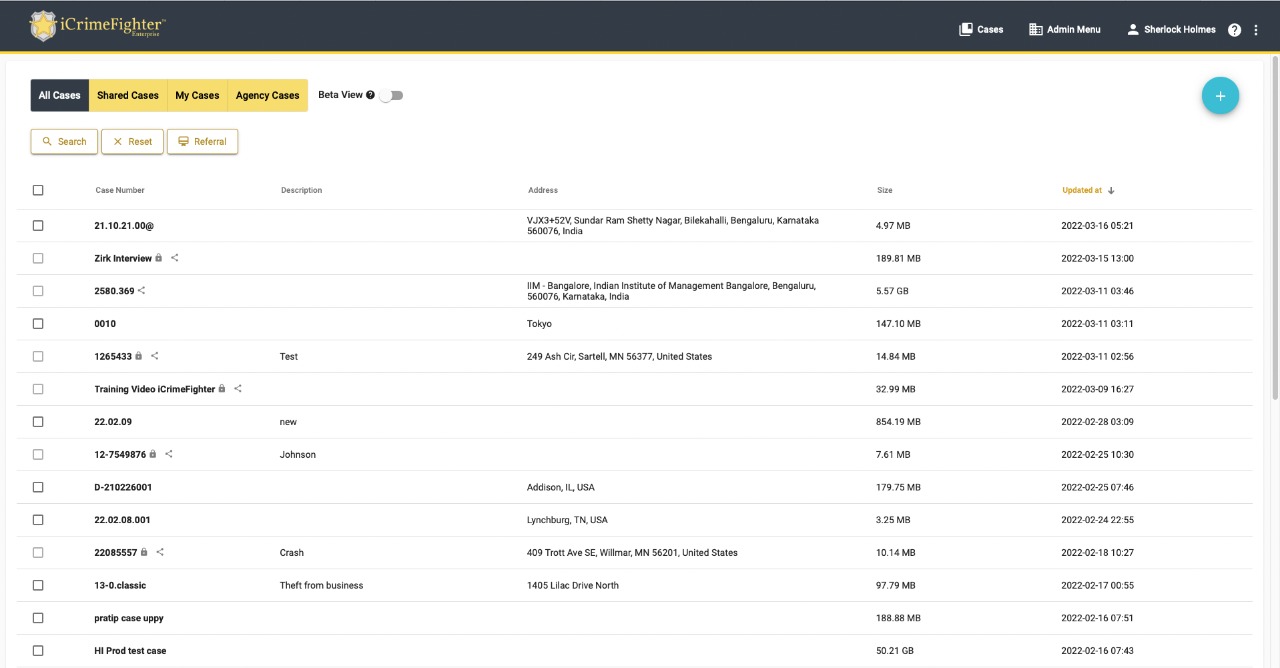Viewport: 1280px width, 668px height.
Task: Click the share icon beside 2580.369
Action: coord(142,291)
